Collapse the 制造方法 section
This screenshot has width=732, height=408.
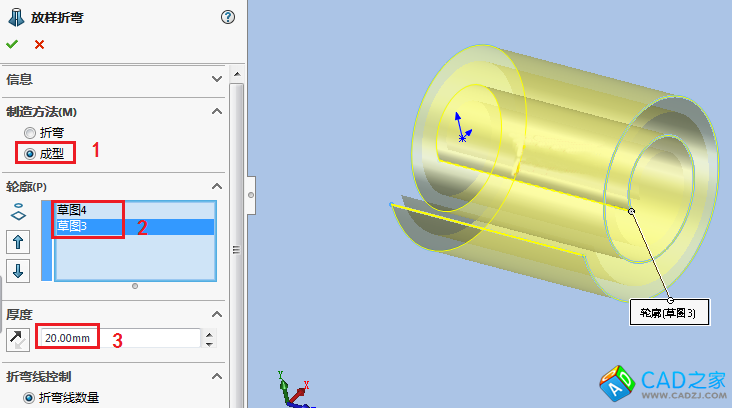click(216, 111)
